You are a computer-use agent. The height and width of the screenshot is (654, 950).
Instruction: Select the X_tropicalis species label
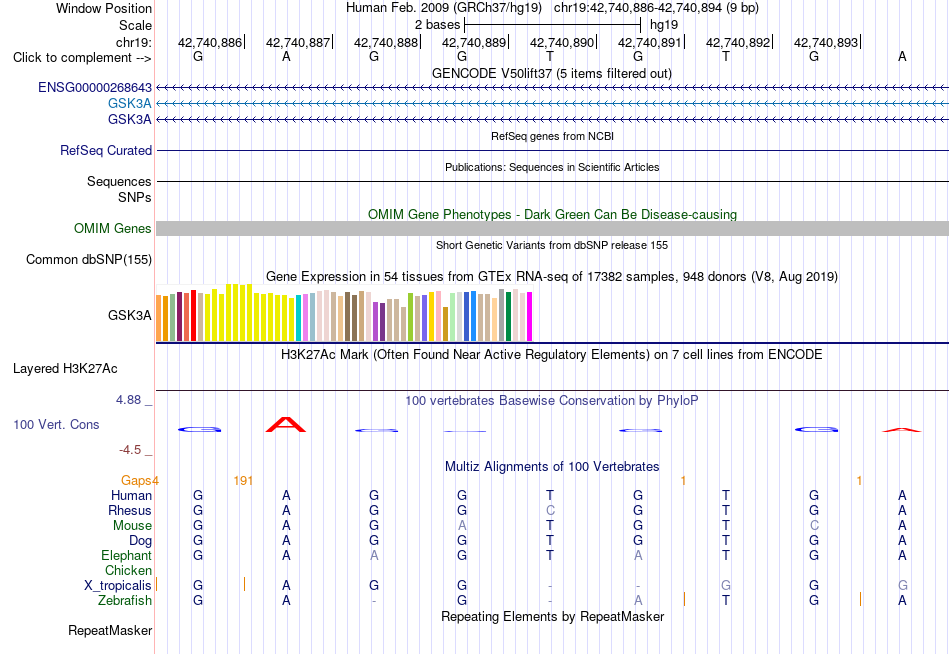(118, 586)
